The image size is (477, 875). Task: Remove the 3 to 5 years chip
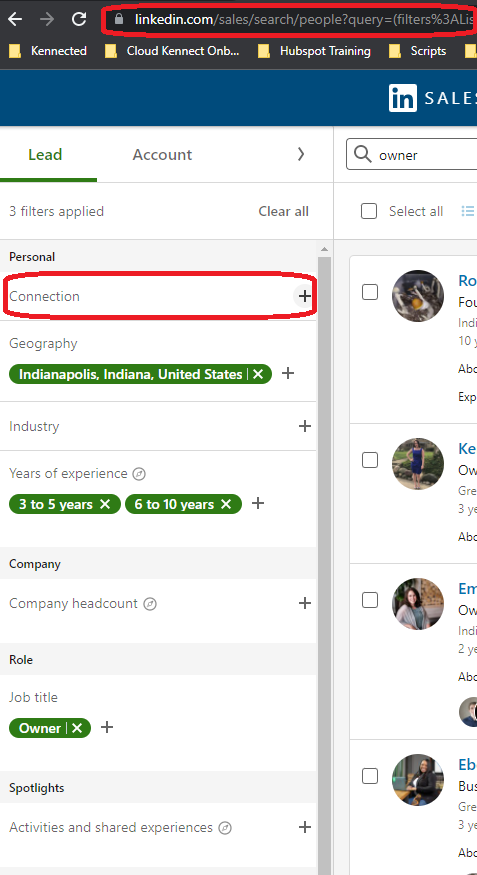pos(105,504)
